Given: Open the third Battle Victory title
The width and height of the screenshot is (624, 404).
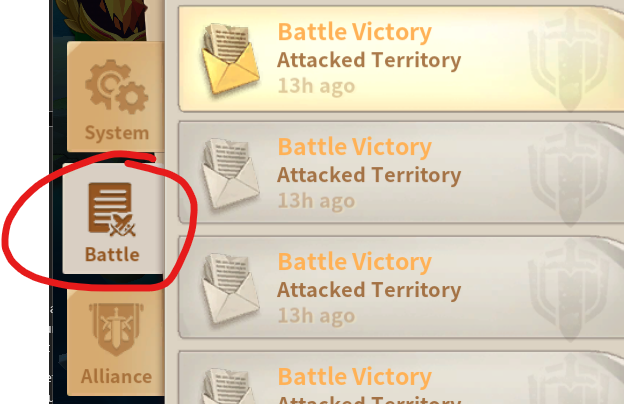Looking at the screenshot, I should point(354,262).
